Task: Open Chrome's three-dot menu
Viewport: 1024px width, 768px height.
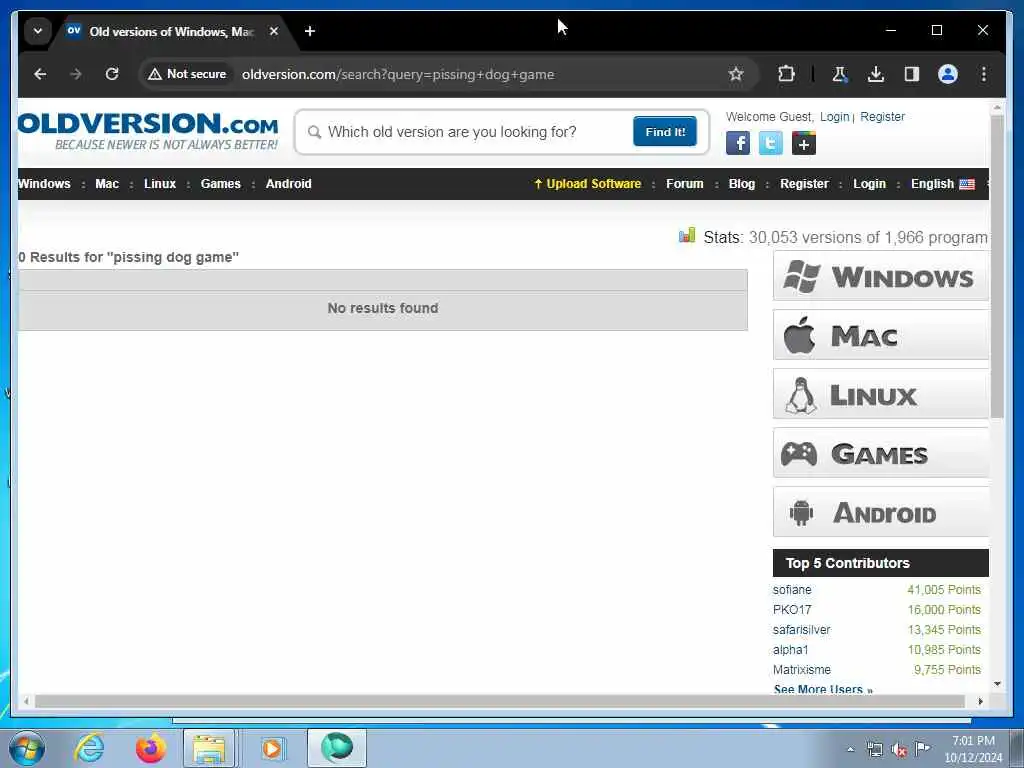Action: pyautogui.click(x=984, y=74)
